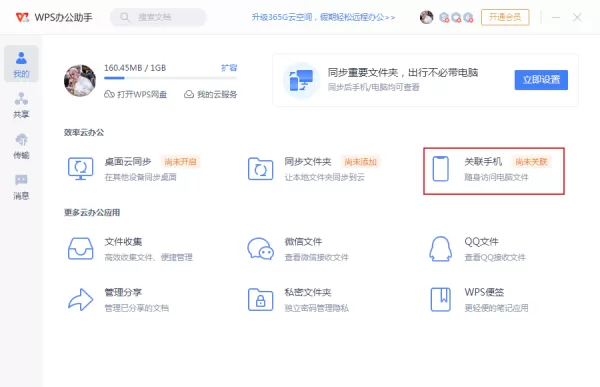Click the 同步文件夹 title text
Viewport: 600px width, 387px height.
click(308, 162)
